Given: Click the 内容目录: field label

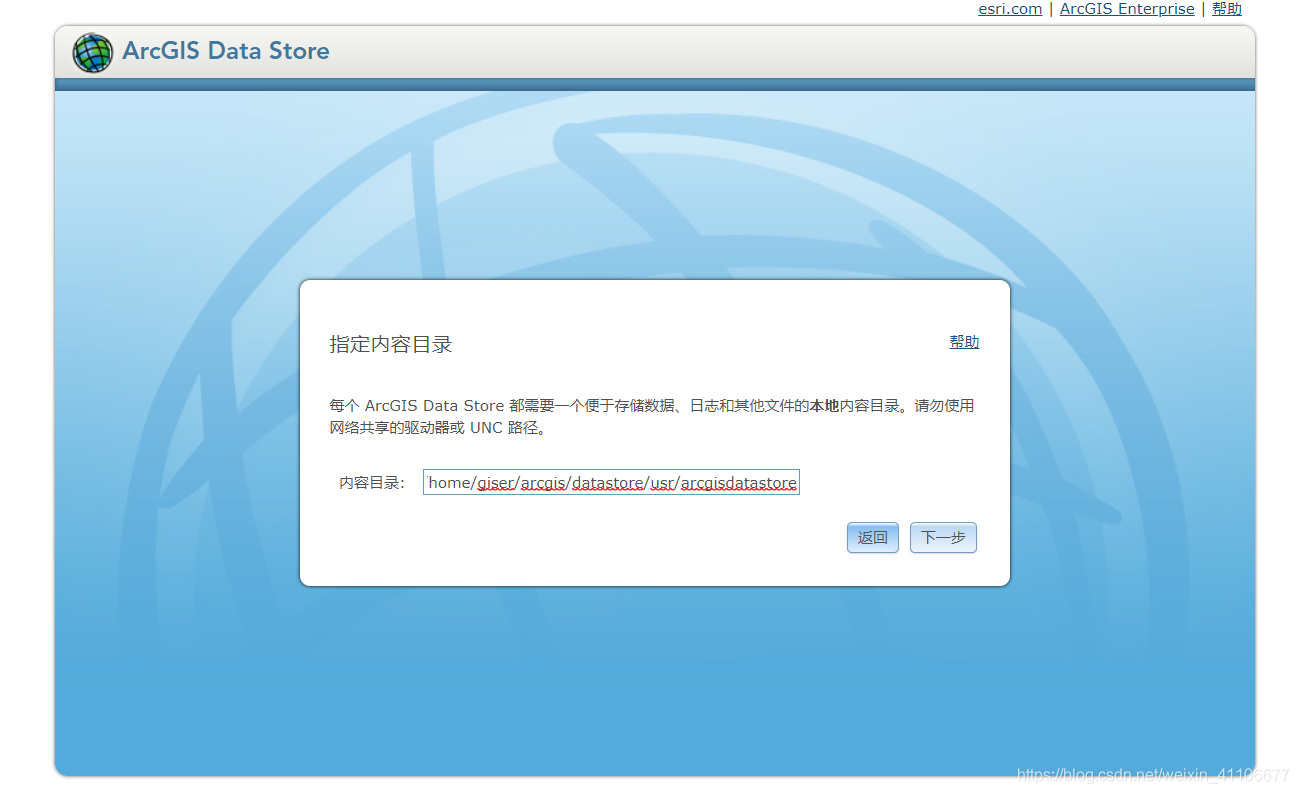Looking at the screenshot, I should 372,483.
